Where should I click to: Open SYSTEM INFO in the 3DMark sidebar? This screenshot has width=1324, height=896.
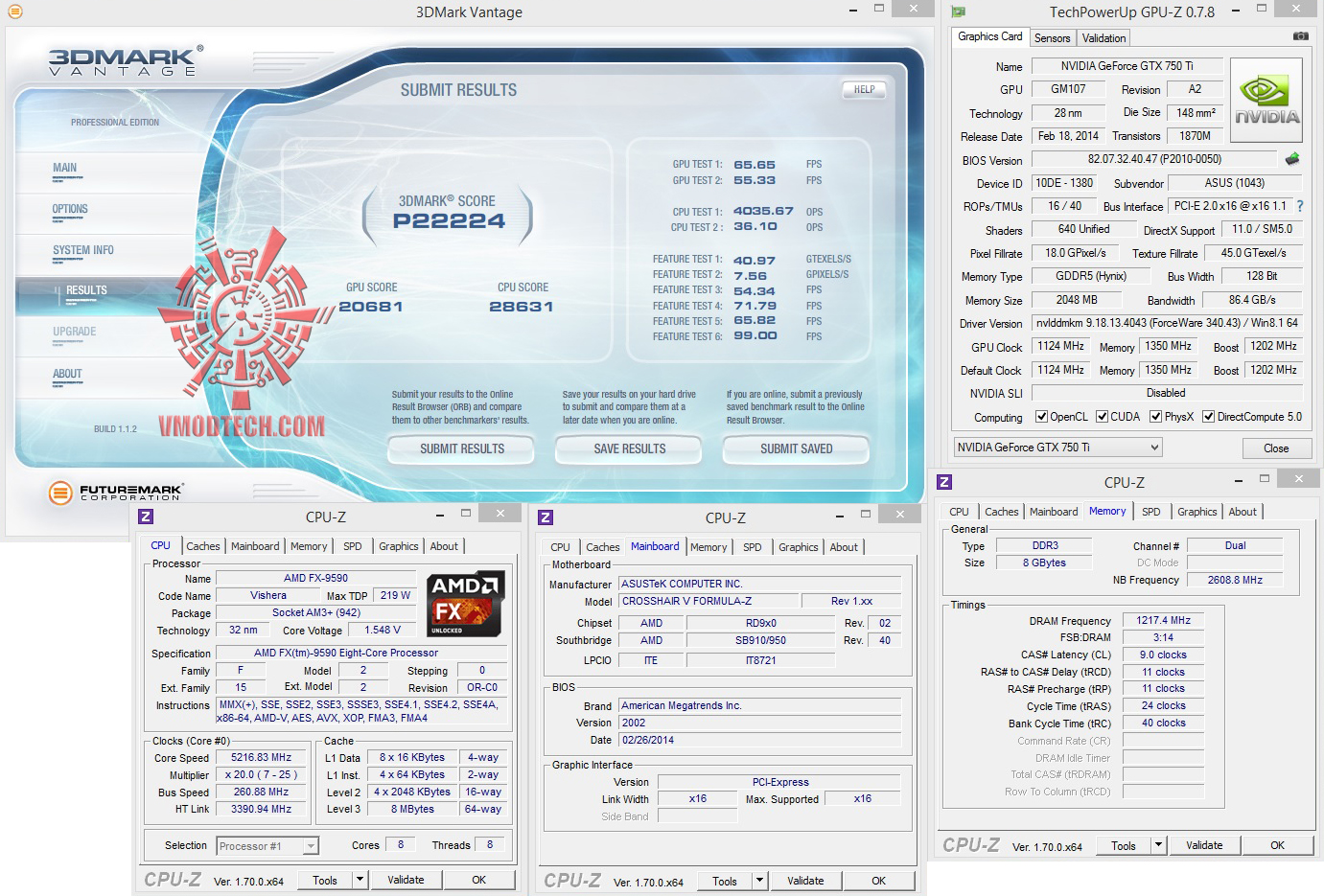pyautogui.click(x=83, y=250)
